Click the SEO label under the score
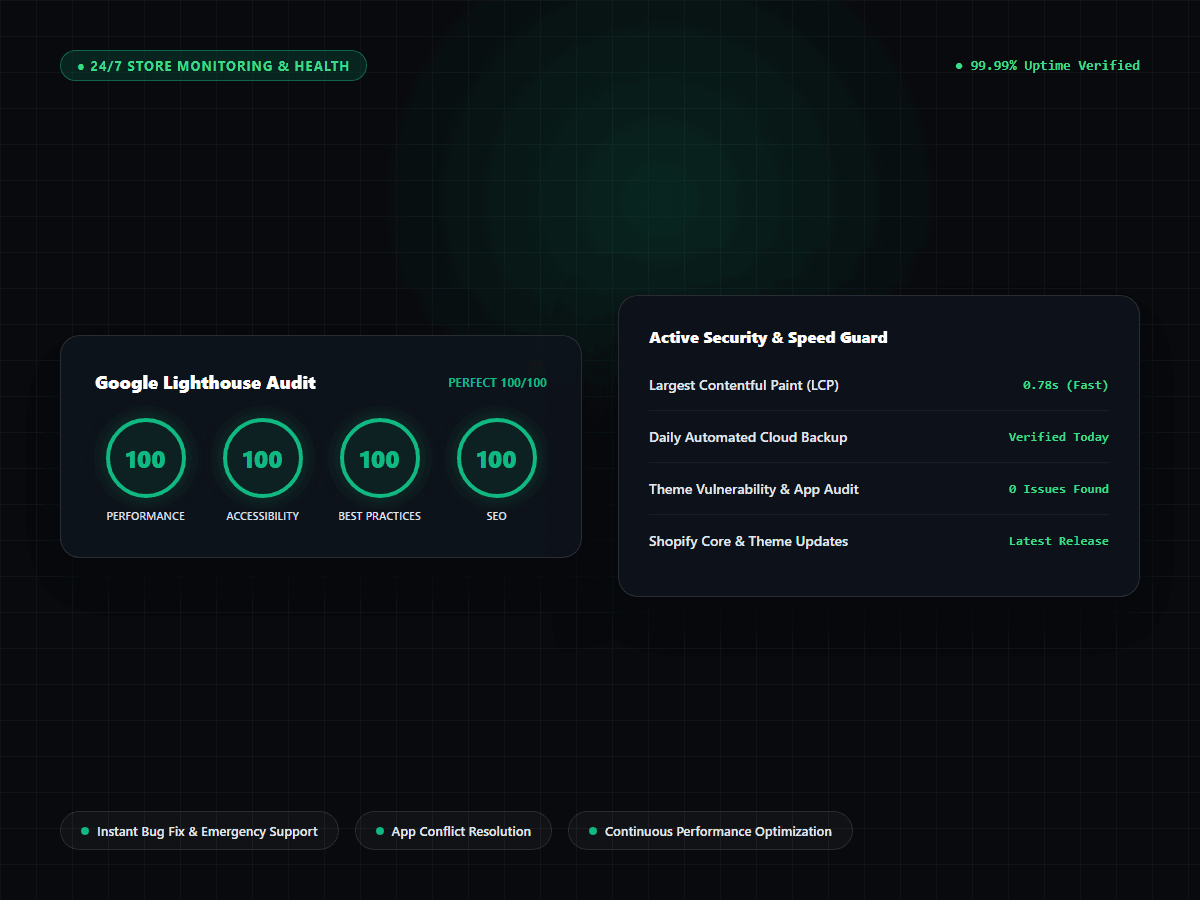This screenshot has width=1200, height=900. point(497,516)
